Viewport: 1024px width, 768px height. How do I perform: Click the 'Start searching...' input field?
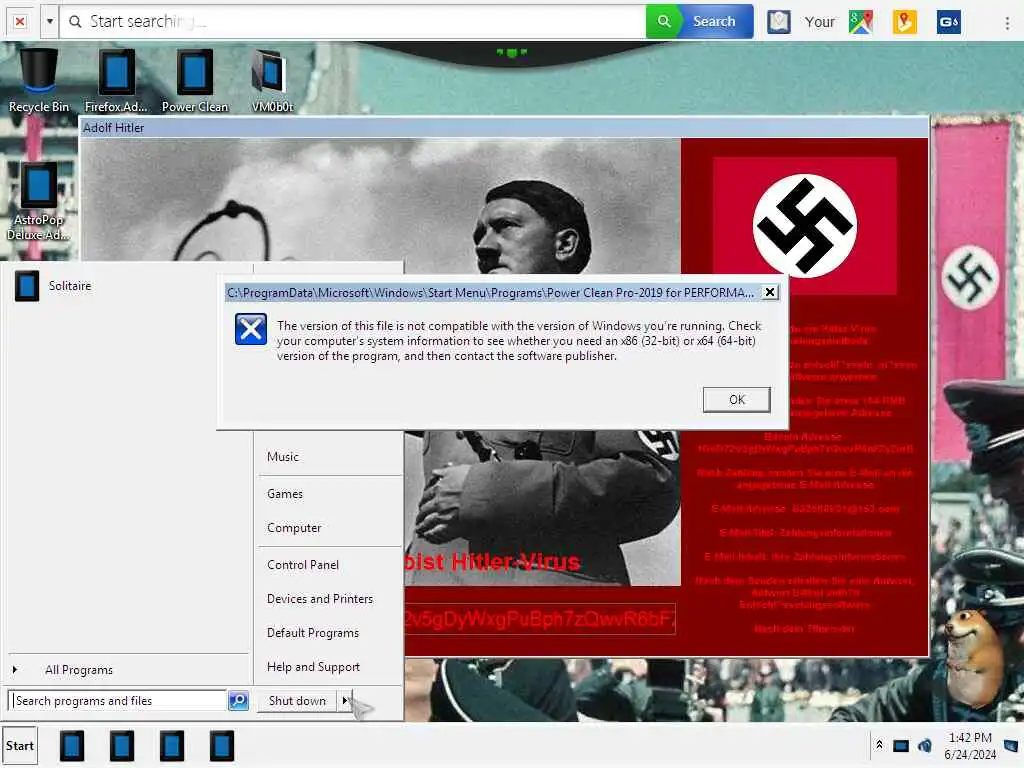(x=353, y=22)
